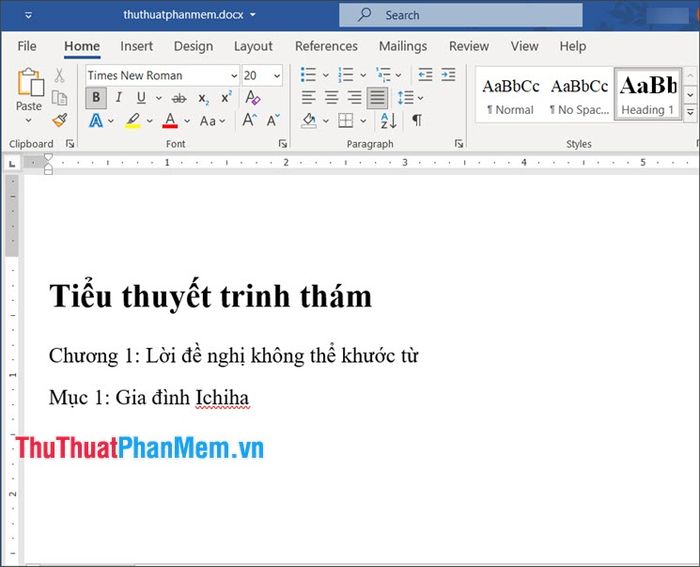Screen dimensions: 700x567
Task: Apply the red font color
Action: point(170,121)
